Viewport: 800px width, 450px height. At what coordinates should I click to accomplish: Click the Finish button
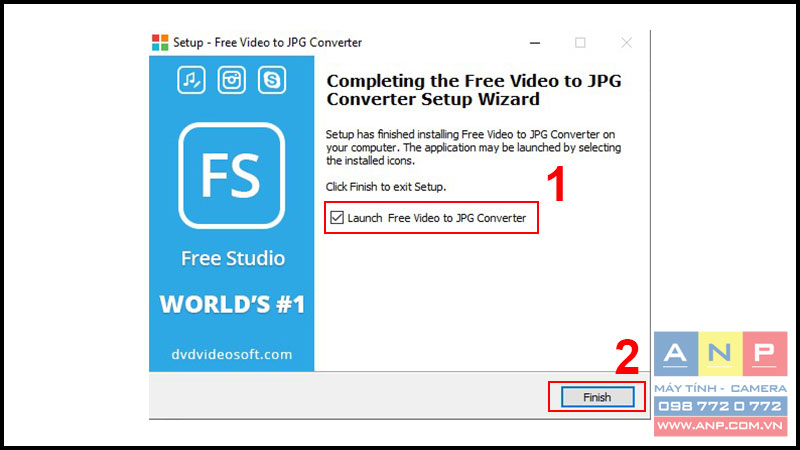597,397
